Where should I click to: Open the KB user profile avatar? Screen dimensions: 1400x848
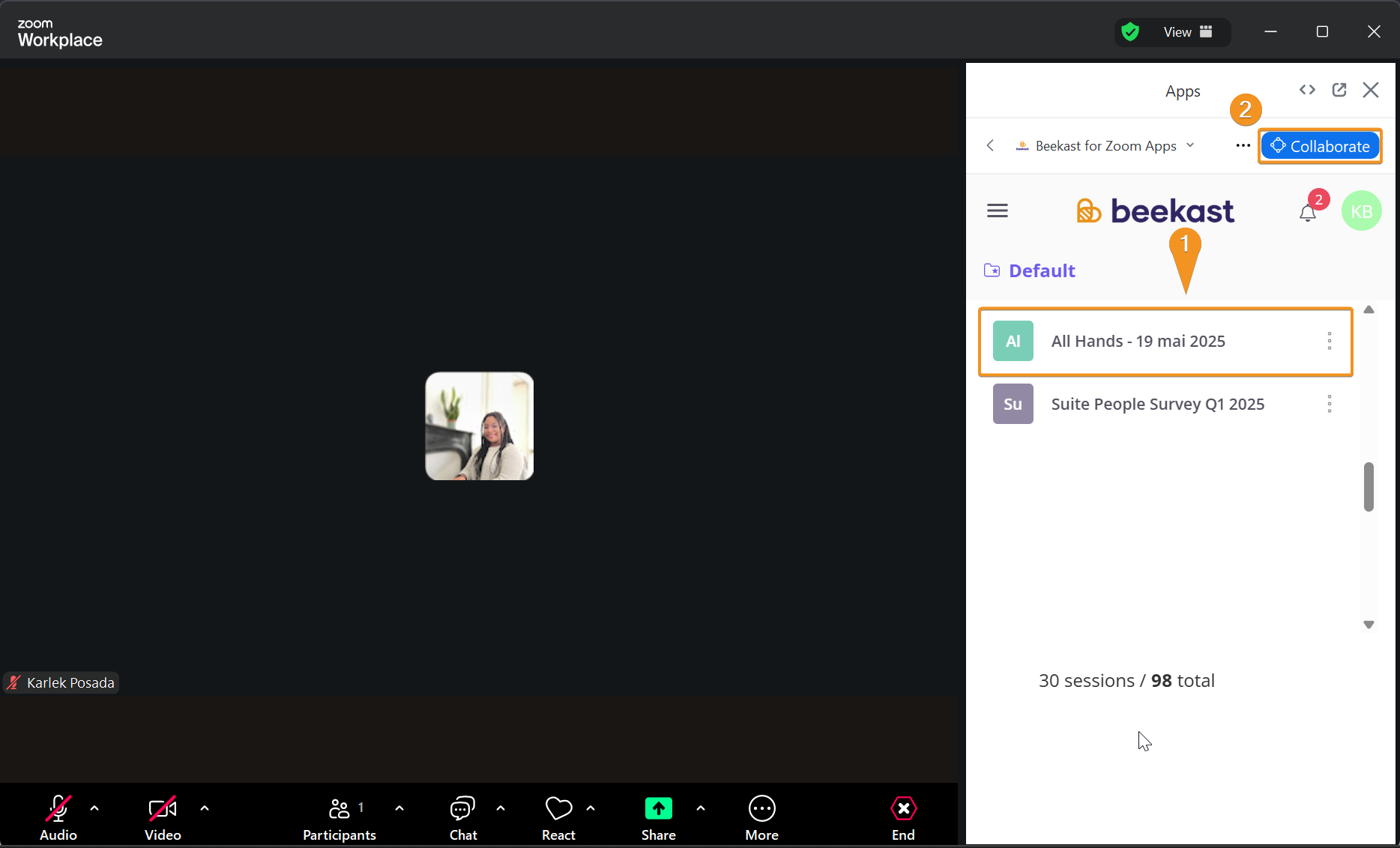[1361, 211]
